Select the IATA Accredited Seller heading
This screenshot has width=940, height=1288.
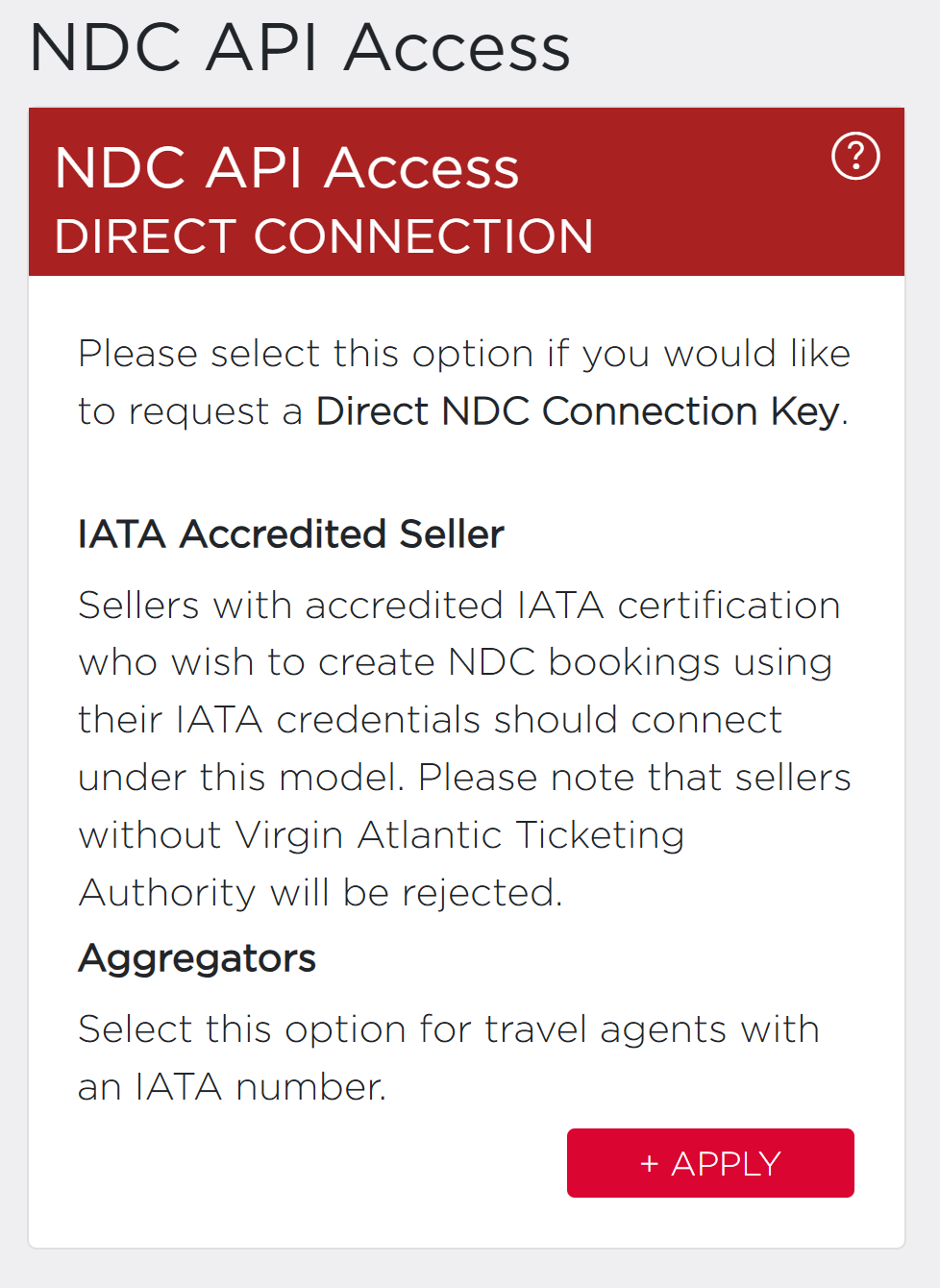pyautogui.click(x=290, y=534)
